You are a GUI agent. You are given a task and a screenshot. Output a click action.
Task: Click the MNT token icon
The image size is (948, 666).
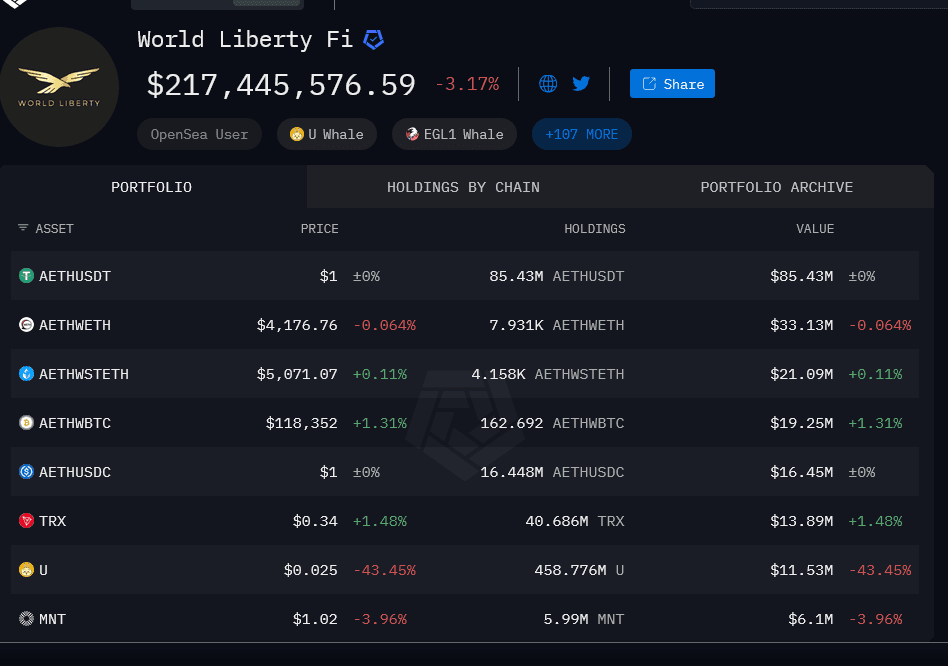tap(26, 619)
